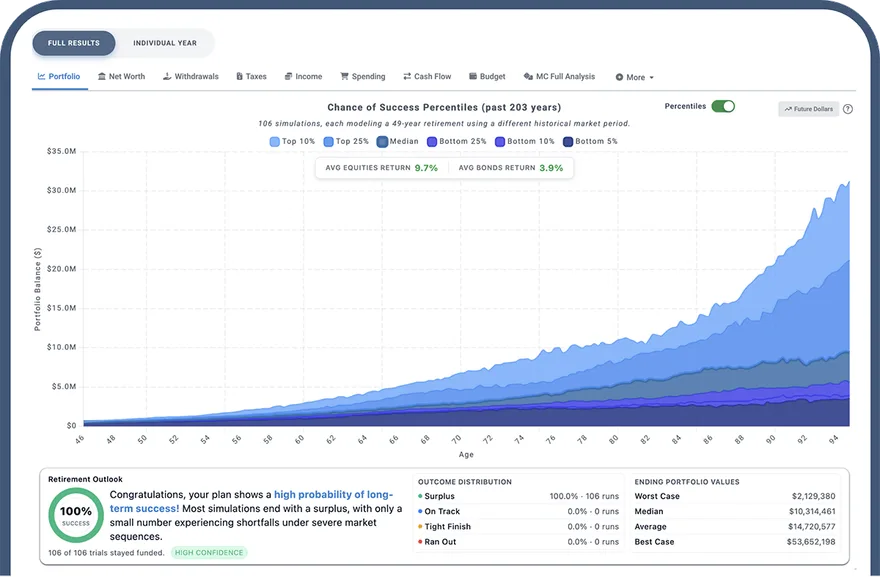Click the Retirement Outlook heading

(x=85, y=479)
